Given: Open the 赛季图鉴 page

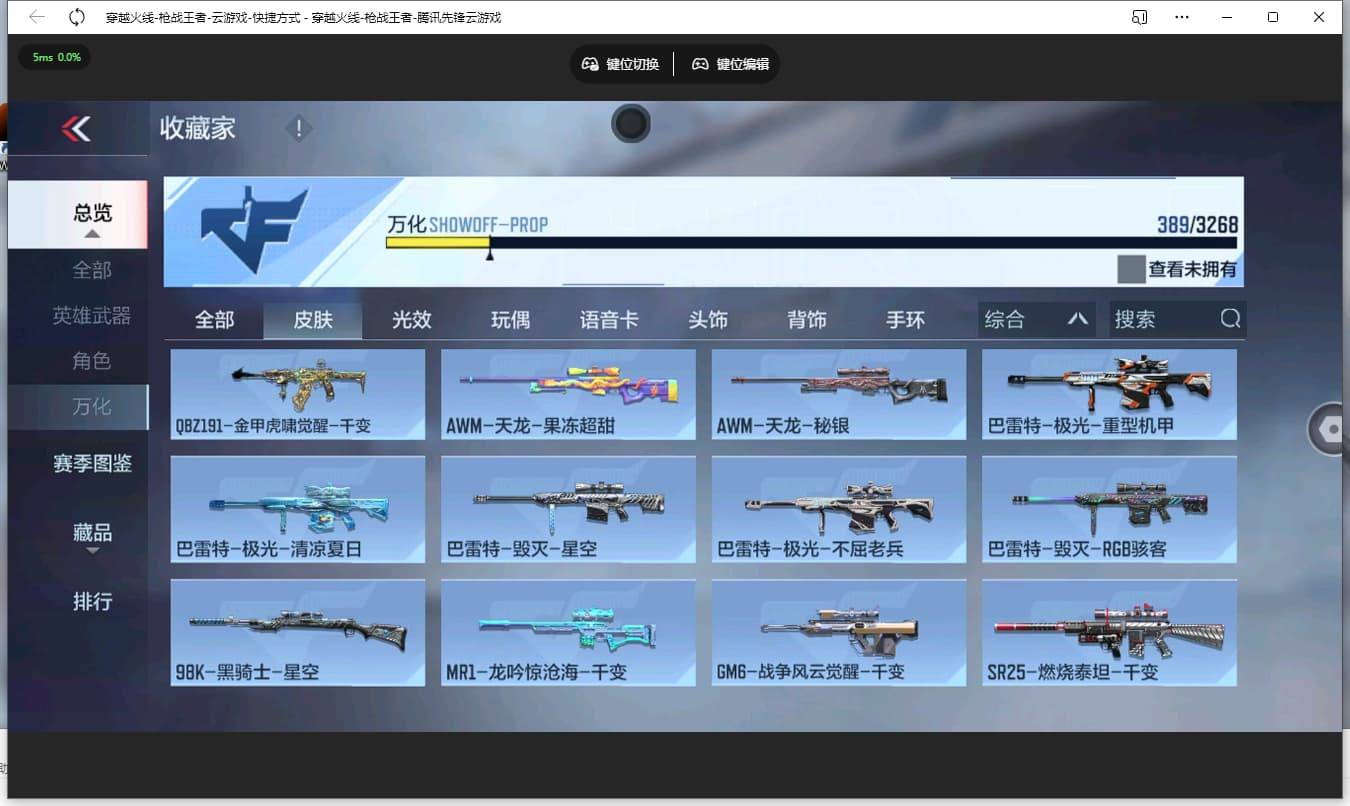Looking at the screenshot, I should tap(91, 463).
